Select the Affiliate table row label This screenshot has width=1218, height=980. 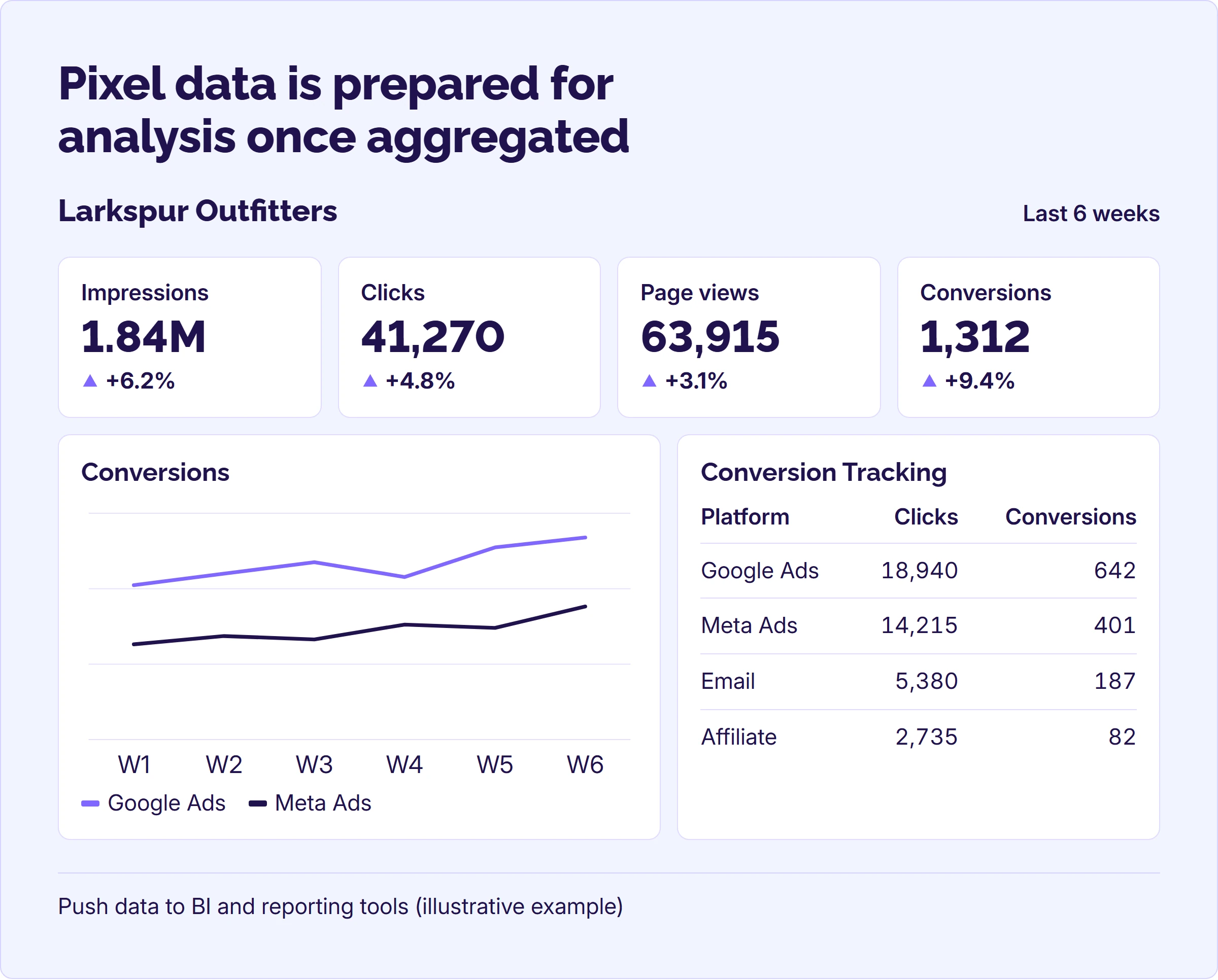[739, 737]
